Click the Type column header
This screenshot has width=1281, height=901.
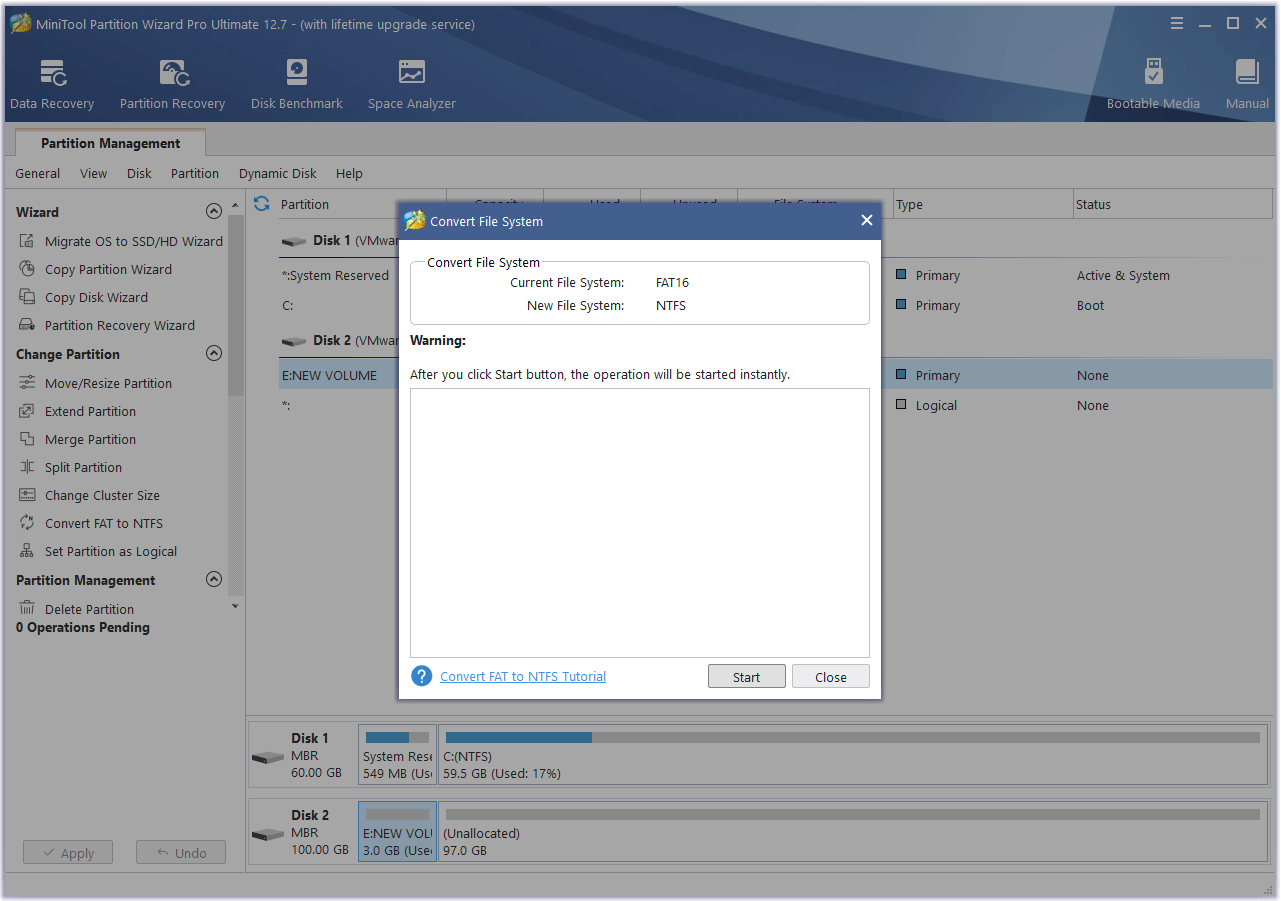pos(983,204)
